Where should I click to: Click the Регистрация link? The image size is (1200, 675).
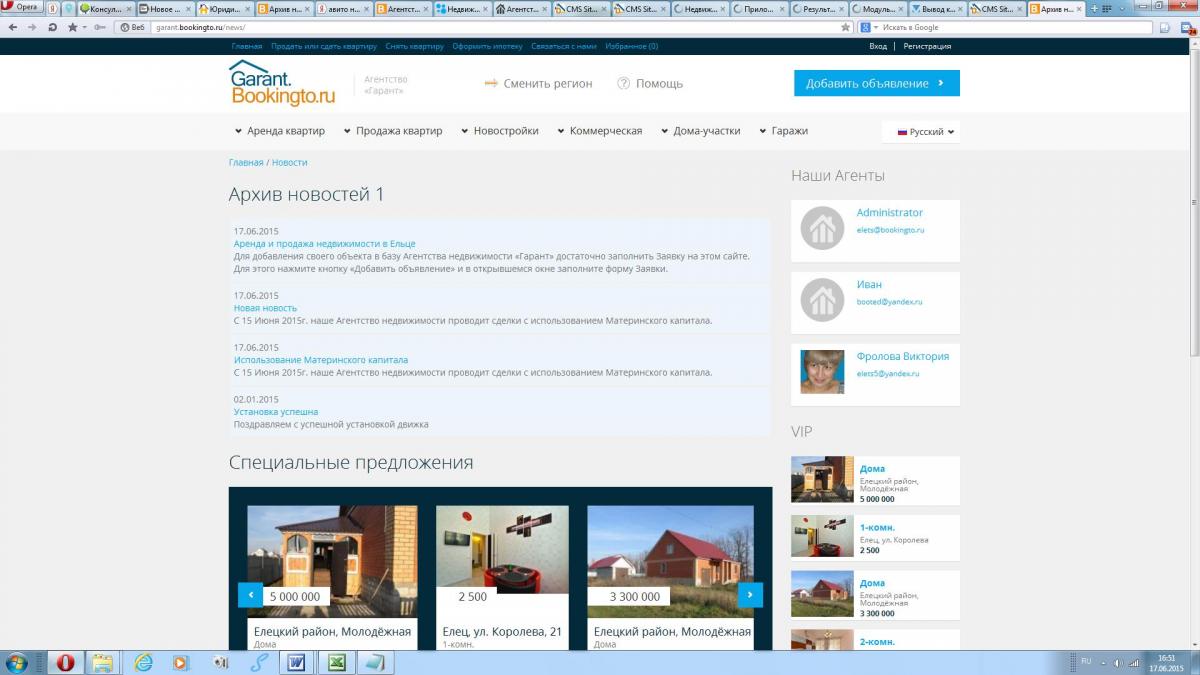(927, 46)
